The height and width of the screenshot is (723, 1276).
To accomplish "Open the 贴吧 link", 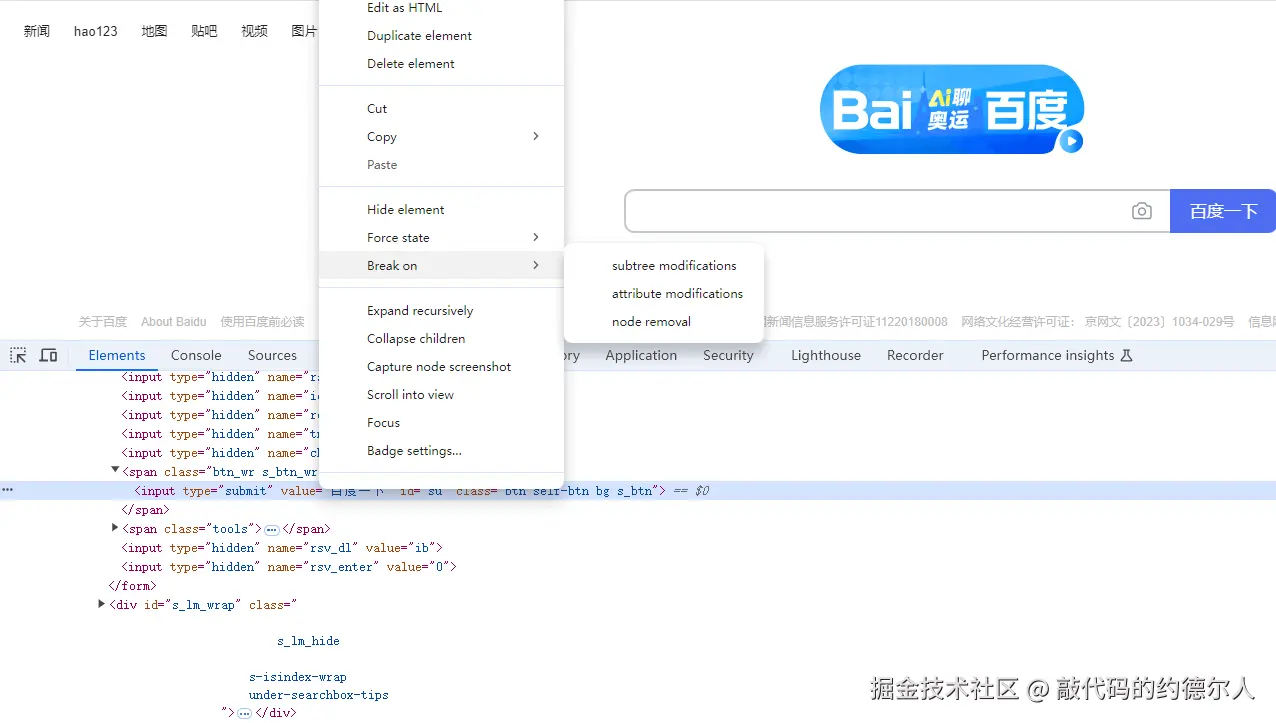I will tap(204, 31).
